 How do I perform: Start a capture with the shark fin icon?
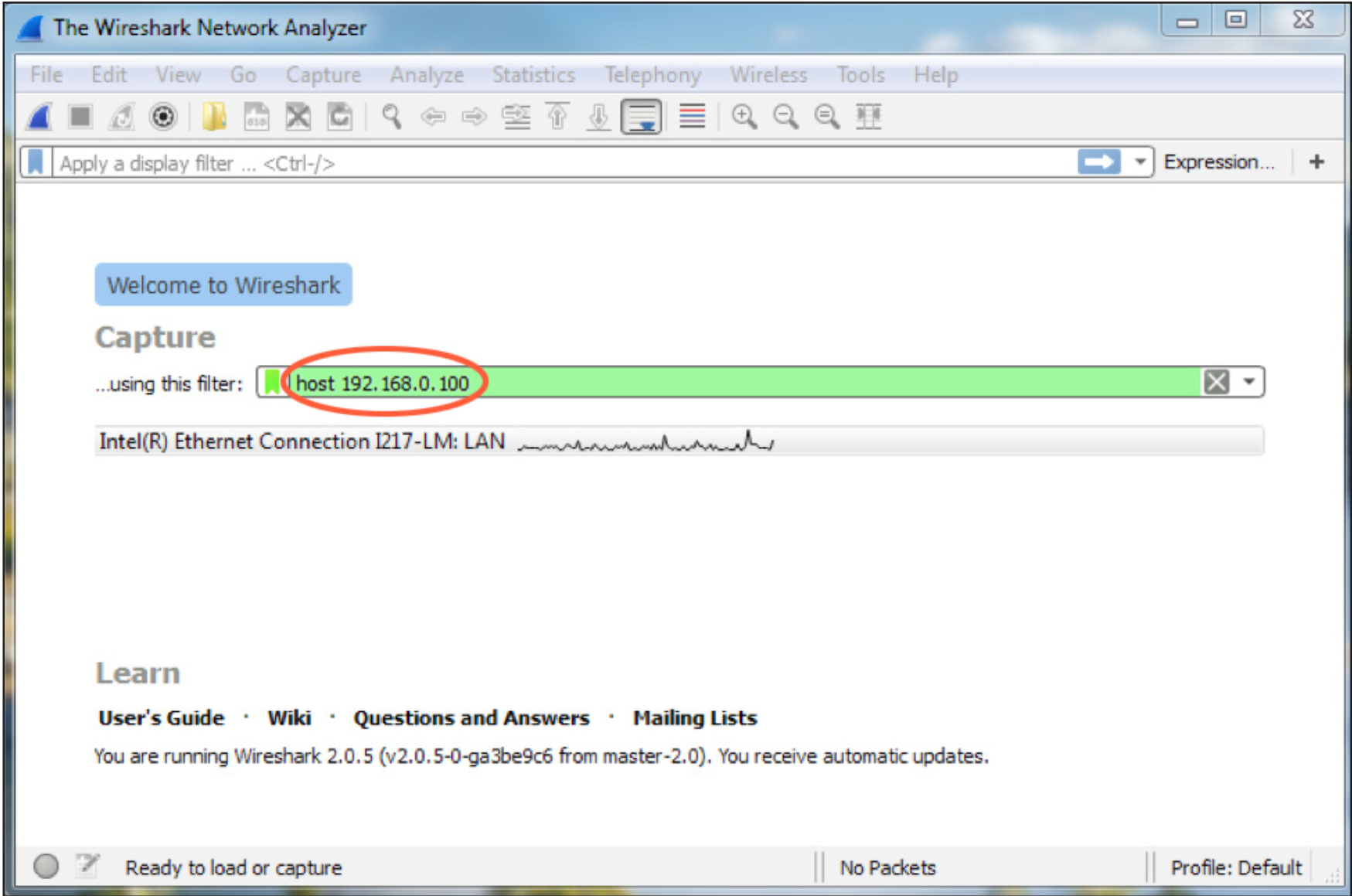37,118
